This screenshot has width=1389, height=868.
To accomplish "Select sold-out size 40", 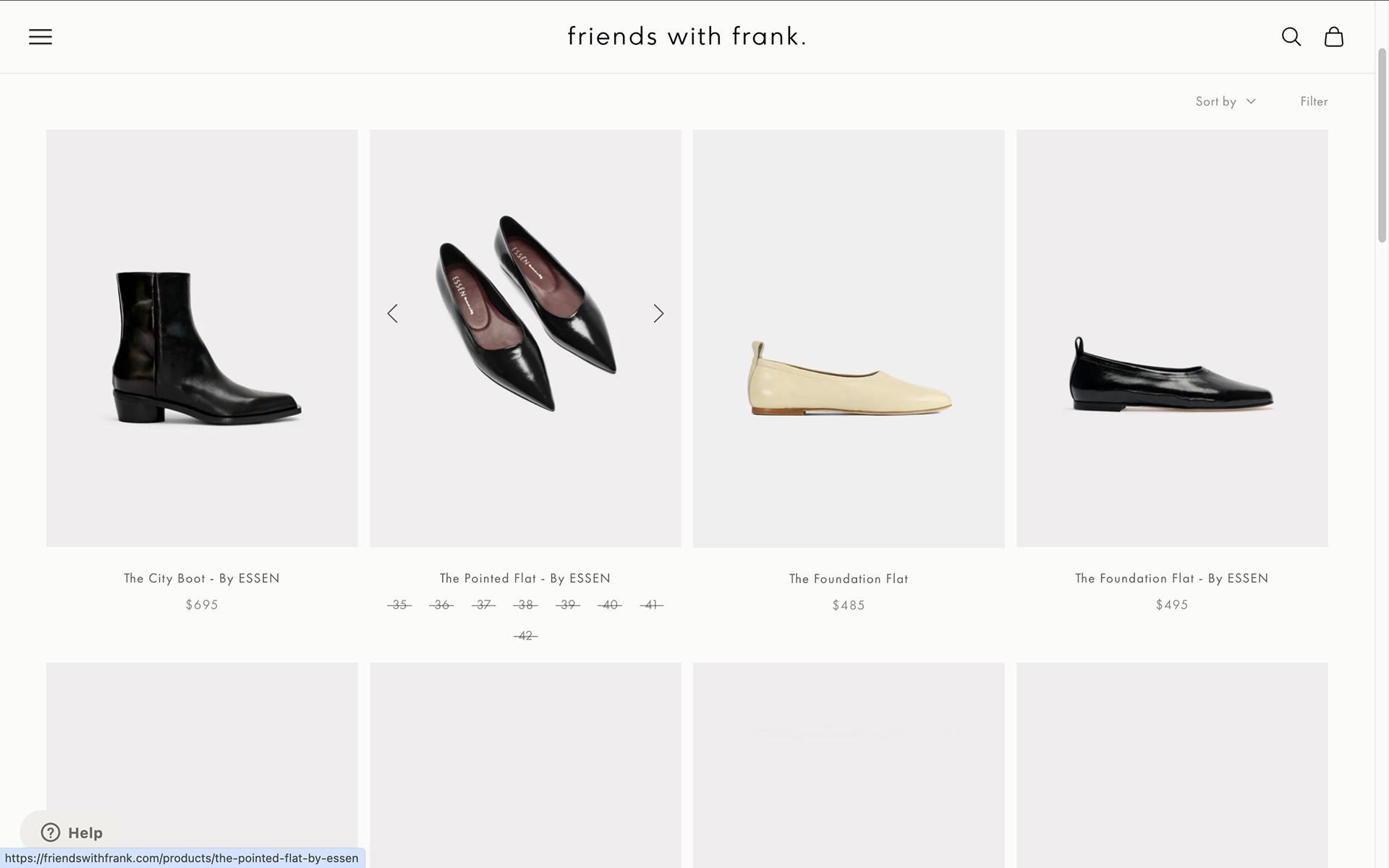I will 610,605.
